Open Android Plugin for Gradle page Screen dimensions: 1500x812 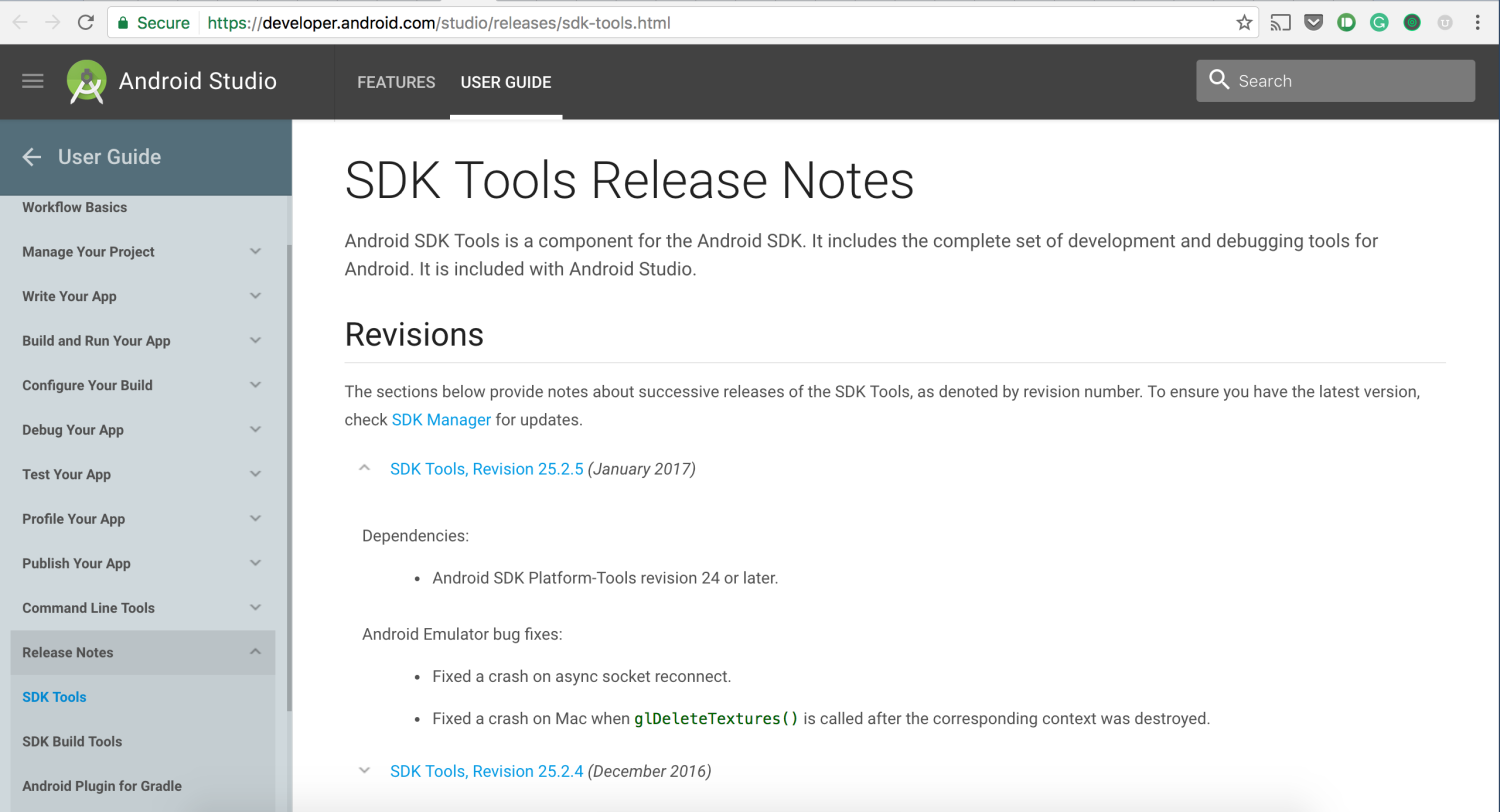point(102,786)
